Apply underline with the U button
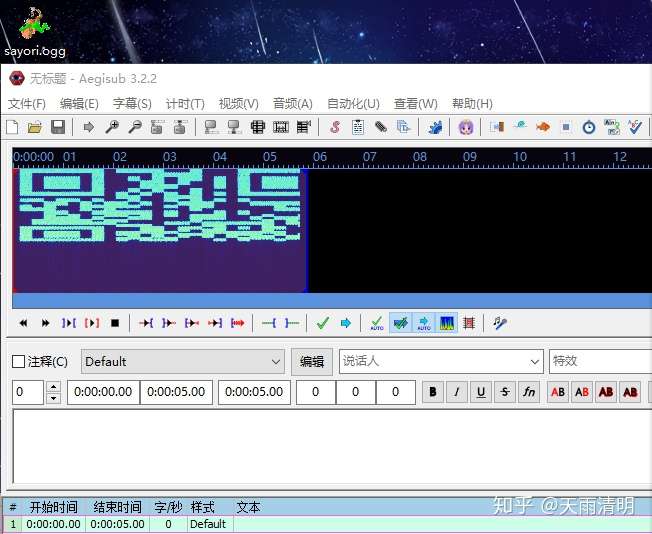Viewport: 652px width, 534px height. (481, 392)
